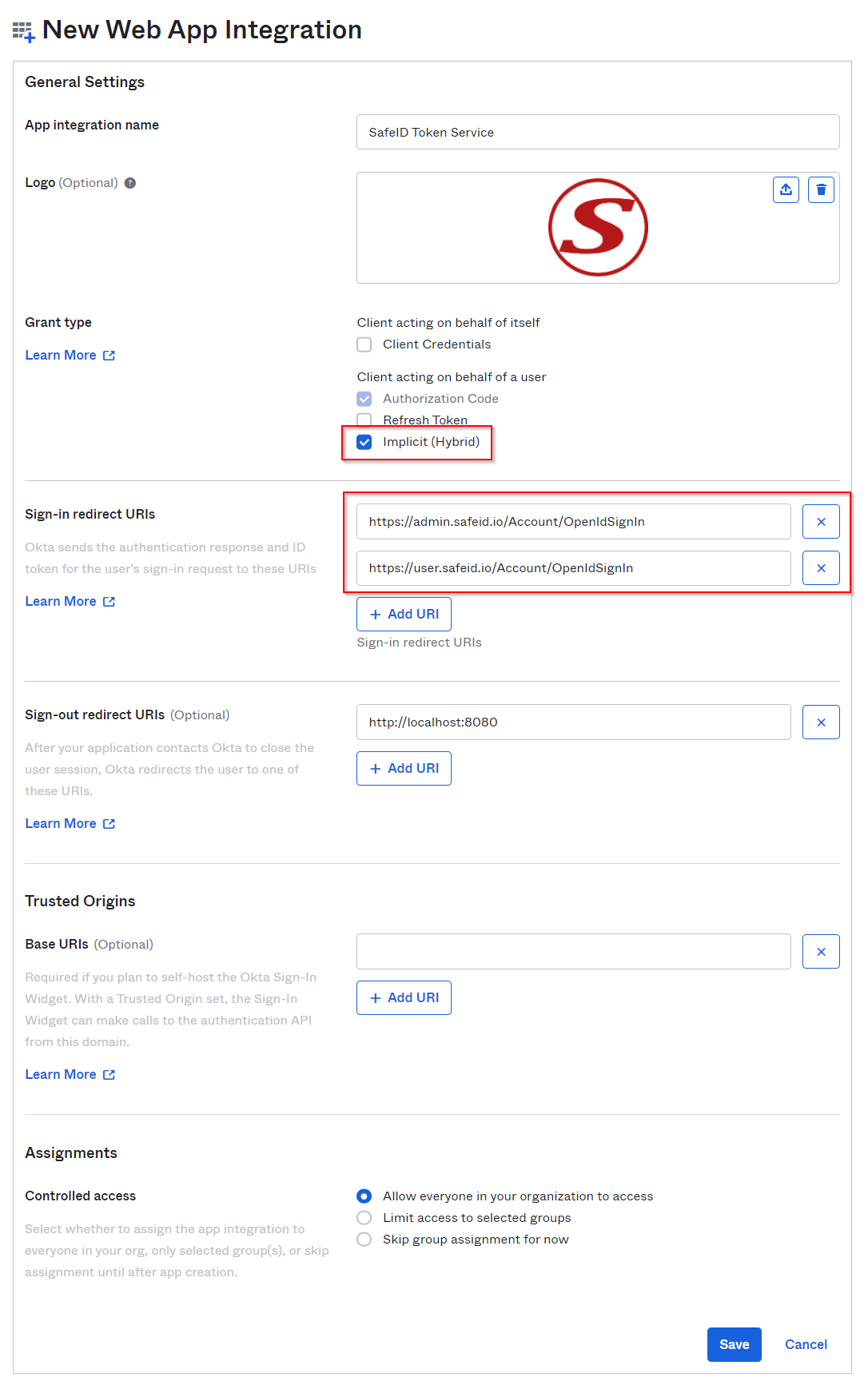
Task: Remove the user.safeid.io sign-in redirect URI
Action: [821, 568]
